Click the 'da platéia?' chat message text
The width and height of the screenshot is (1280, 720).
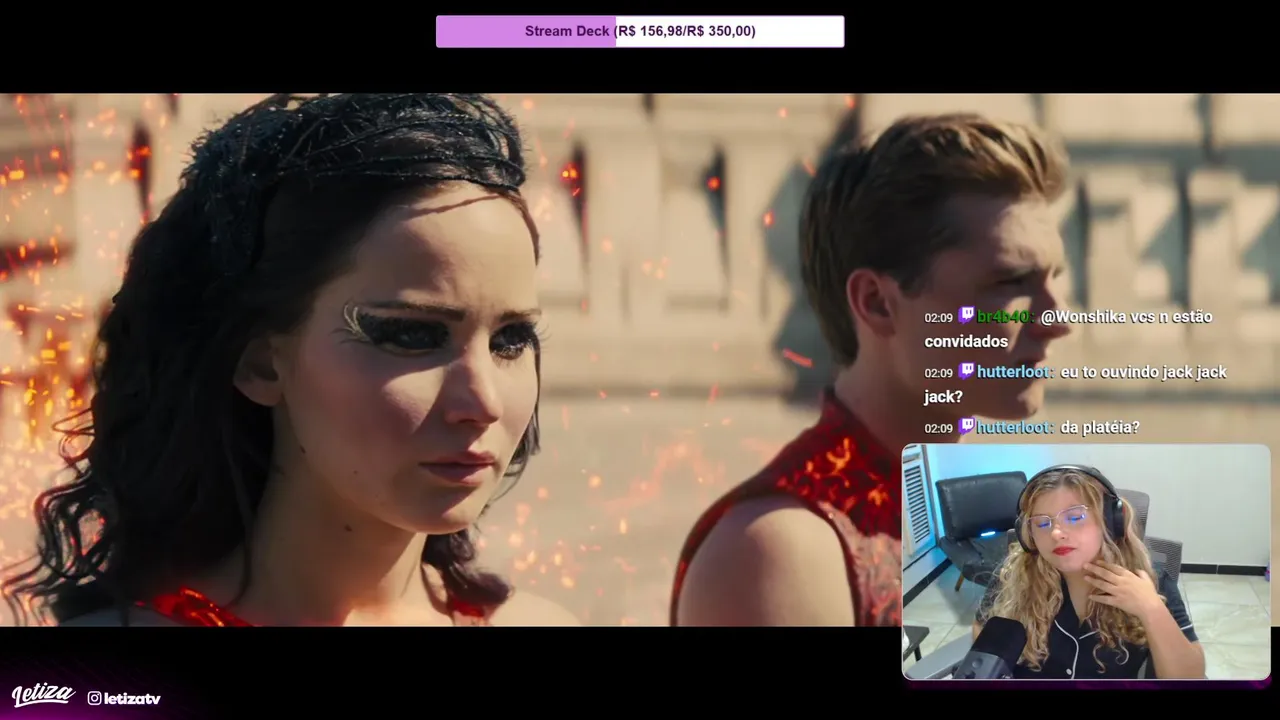1100,428
